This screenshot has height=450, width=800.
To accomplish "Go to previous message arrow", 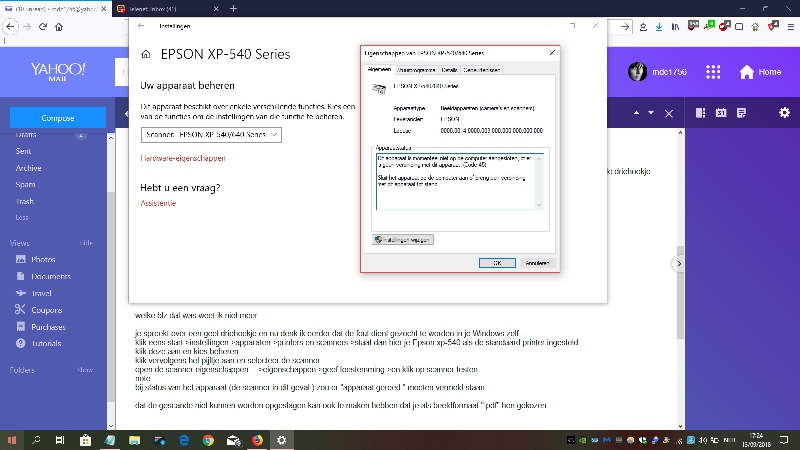I will coord(636,113).
